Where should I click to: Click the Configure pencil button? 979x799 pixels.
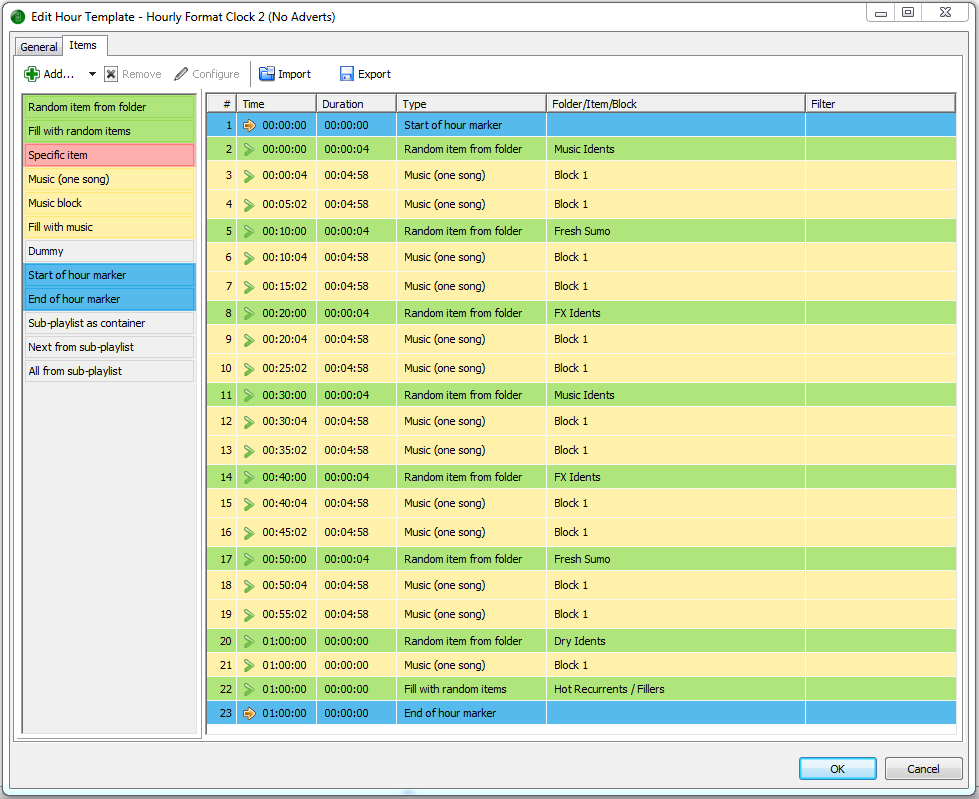[207, 74]
